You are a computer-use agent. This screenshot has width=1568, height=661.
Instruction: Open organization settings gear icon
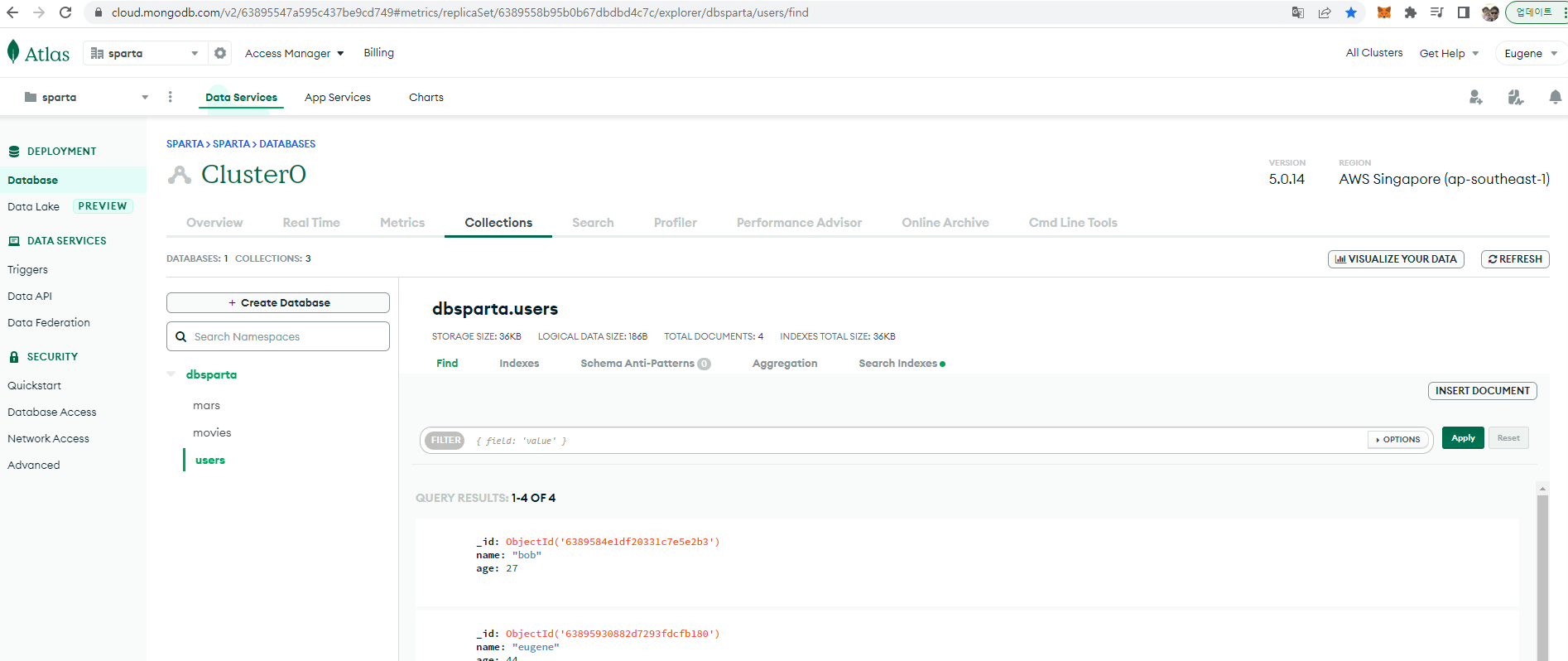click(x=220, y=53)
